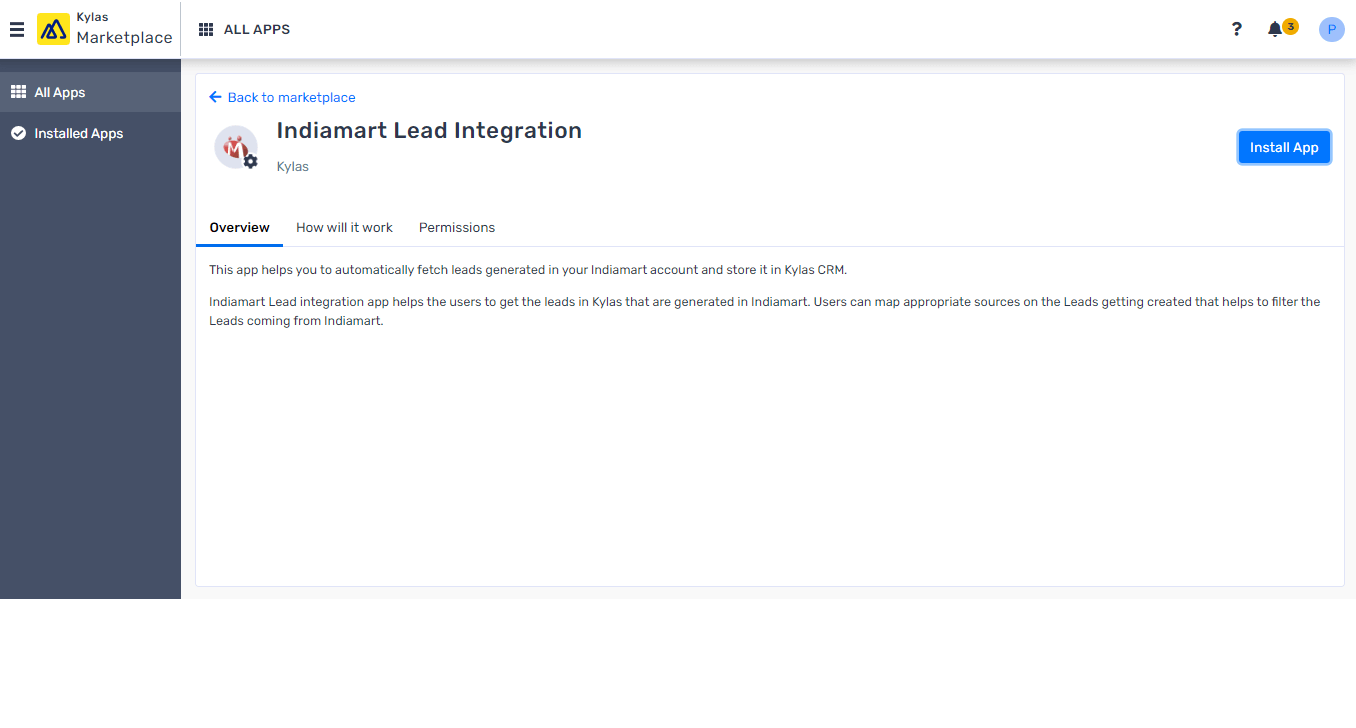Click the ALL APPS header label
This screenshot has width=1356, height=728.
point(258,29)
